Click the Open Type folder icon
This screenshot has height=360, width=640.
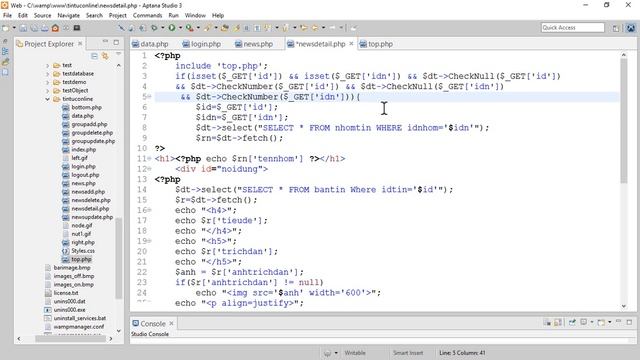click(x=224, y=28)
